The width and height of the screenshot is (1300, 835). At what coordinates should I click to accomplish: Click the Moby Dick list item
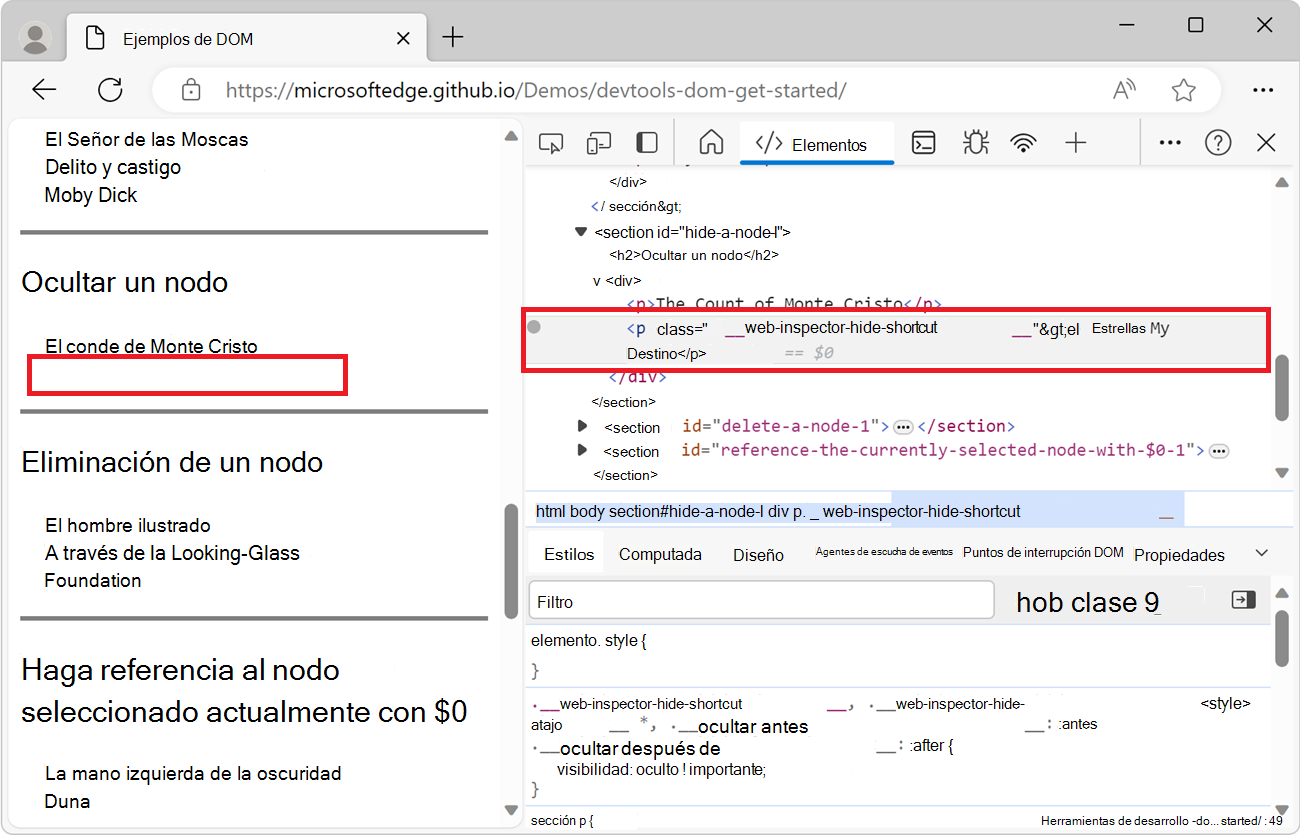point(91,195)
